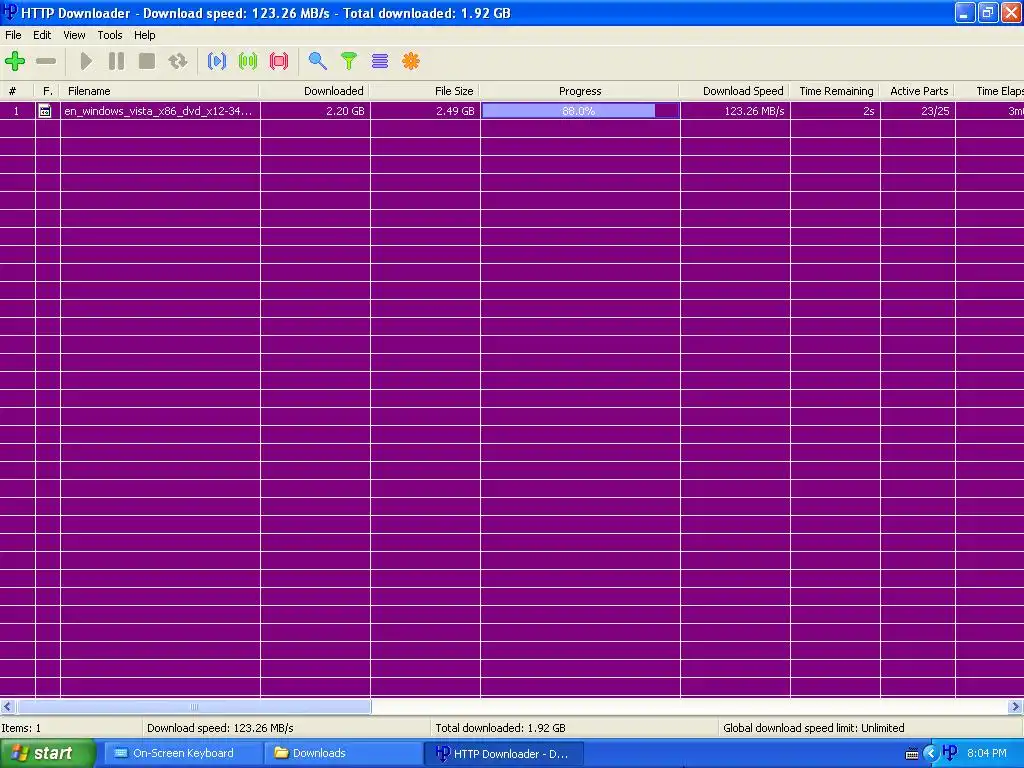This screenshot has height=768, width=1024.
Task: Sort by the Progress column header
Action: coord(580,91)
